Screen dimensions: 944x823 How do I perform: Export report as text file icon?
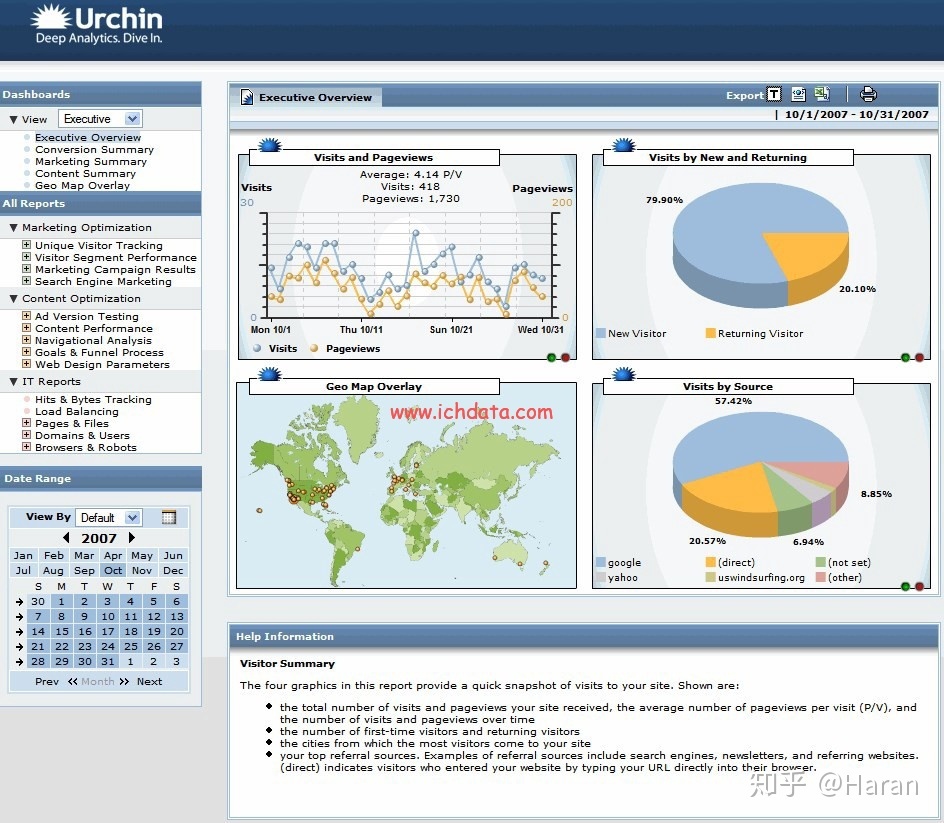click(774, 95)
